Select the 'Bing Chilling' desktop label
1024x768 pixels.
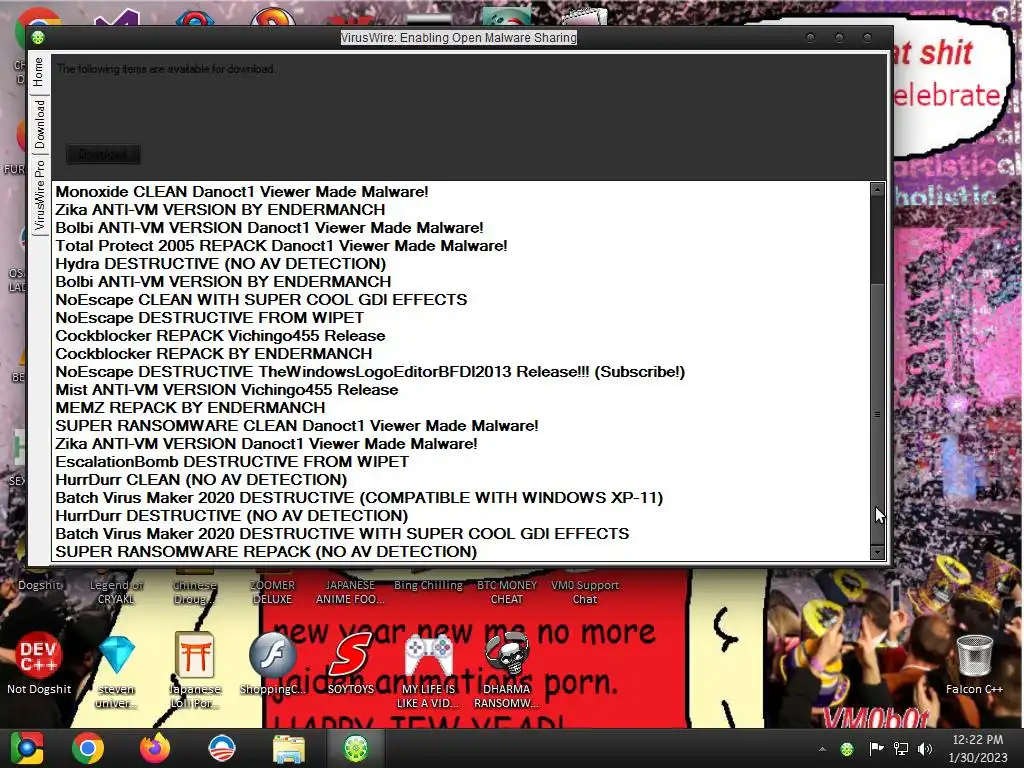(428, 585)
